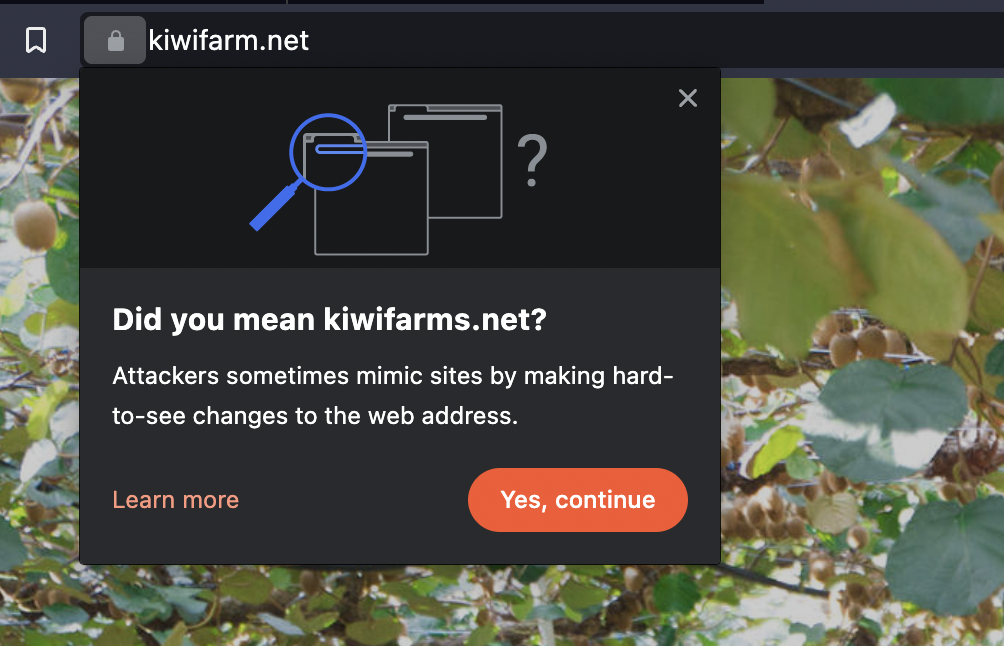Click the Yes, continue button
The height and width of the screenshot is (646, 1004).
(x=578, y=499)
